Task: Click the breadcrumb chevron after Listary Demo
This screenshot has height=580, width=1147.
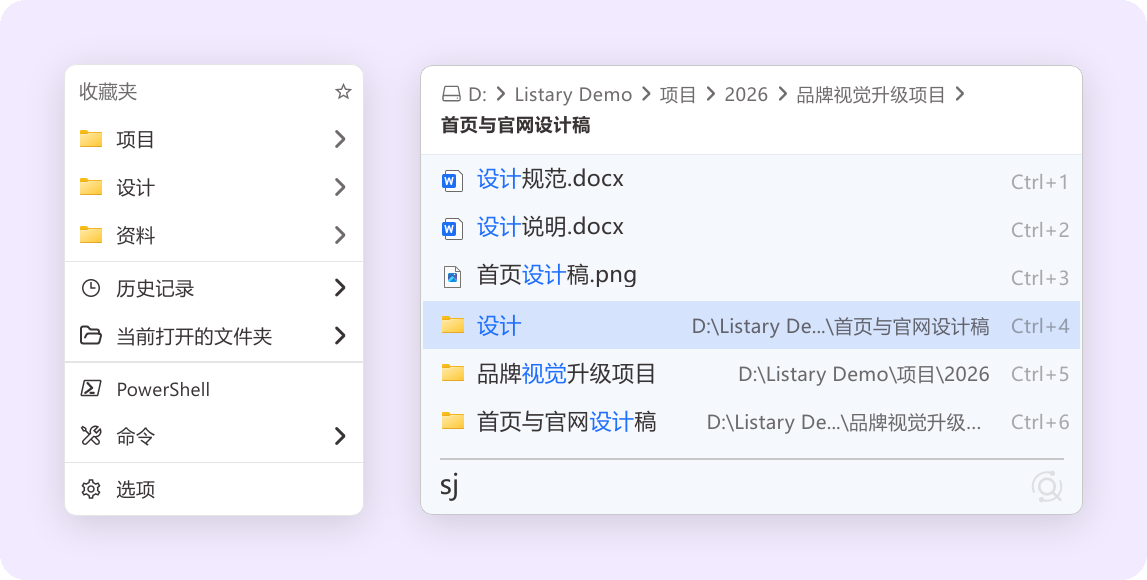Action: coord(646,94)
